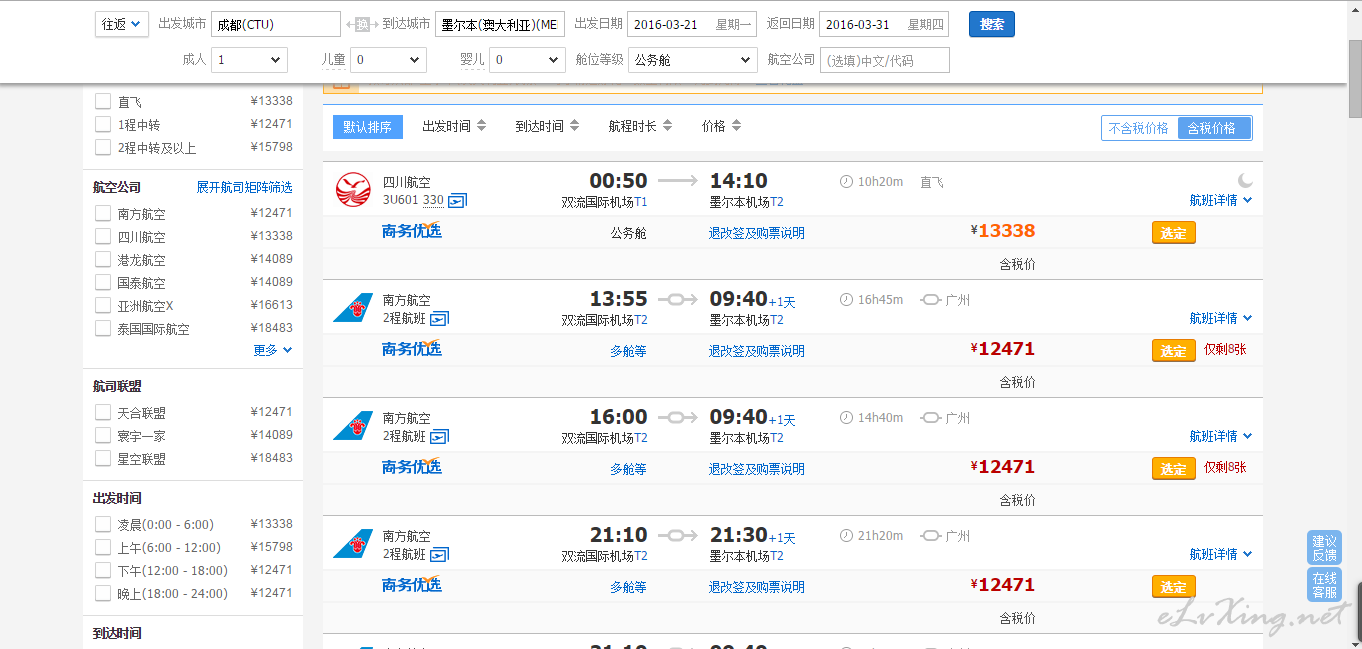Click the transfer icon before 广州 on the 16:00 flight
The width and height of the screenshot is (1362, 649).
click(x=931, y=418)
